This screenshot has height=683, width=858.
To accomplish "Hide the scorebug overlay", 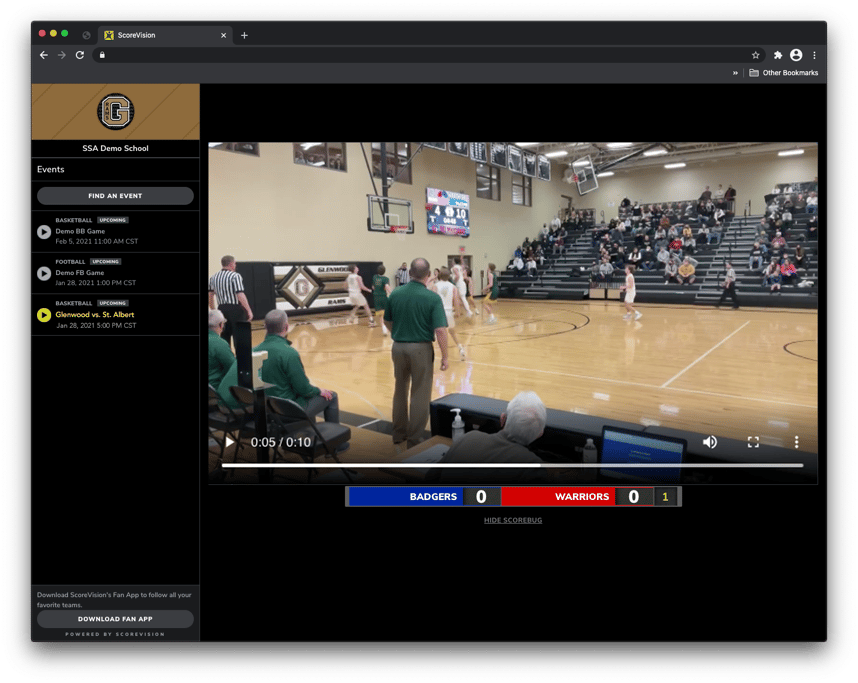I will [512, 520].
